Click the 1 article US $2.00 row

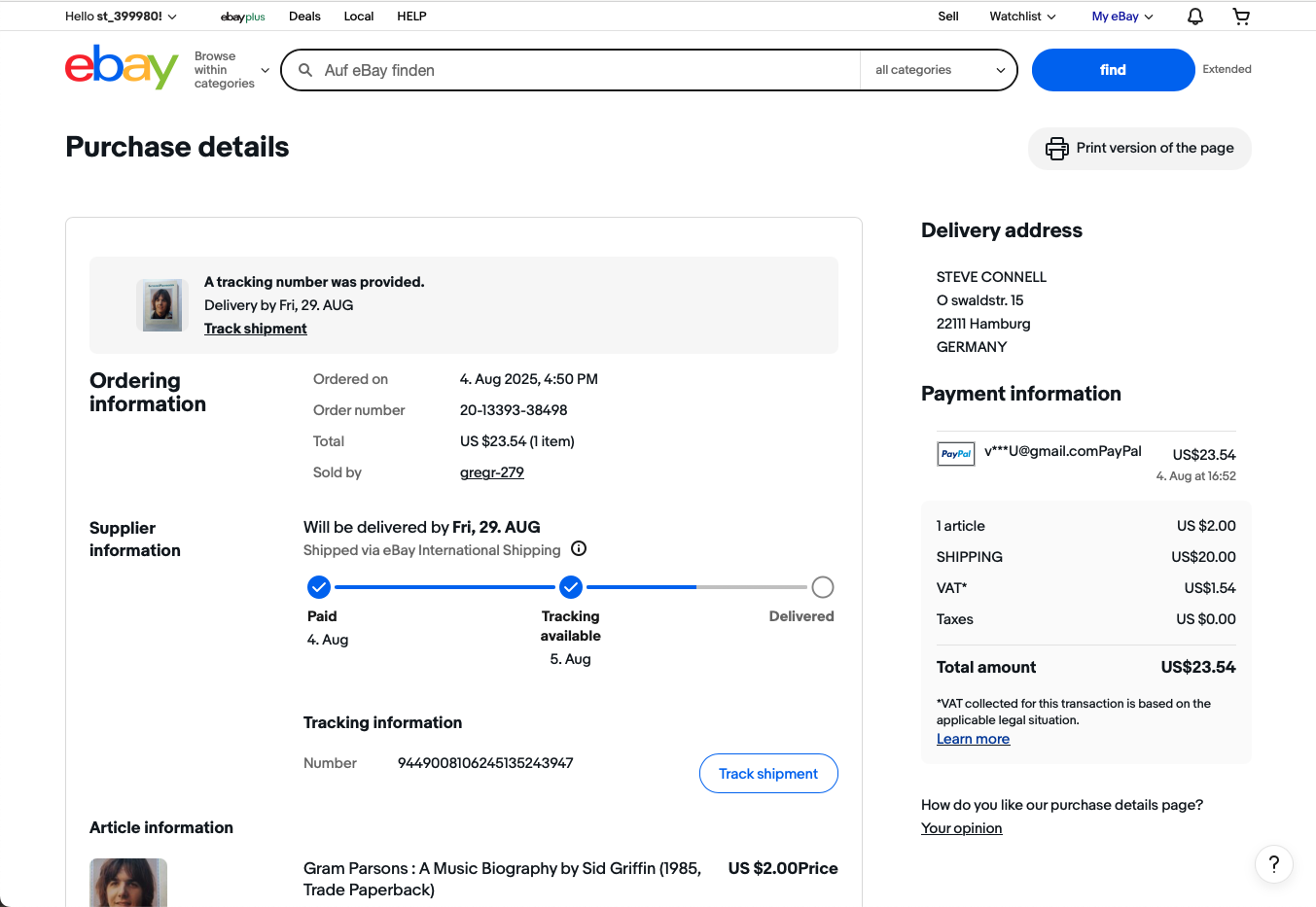pos(1085,526)
